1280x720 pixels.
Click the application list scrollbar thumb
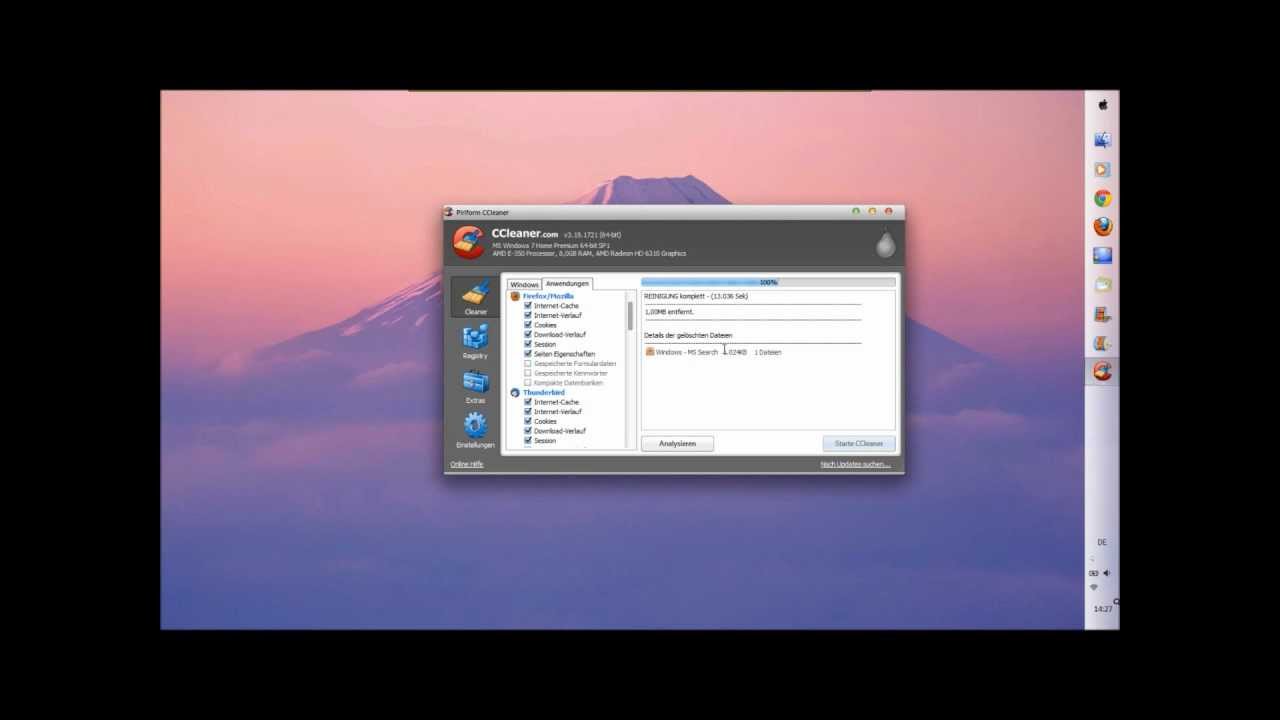[x=630, y=316]
